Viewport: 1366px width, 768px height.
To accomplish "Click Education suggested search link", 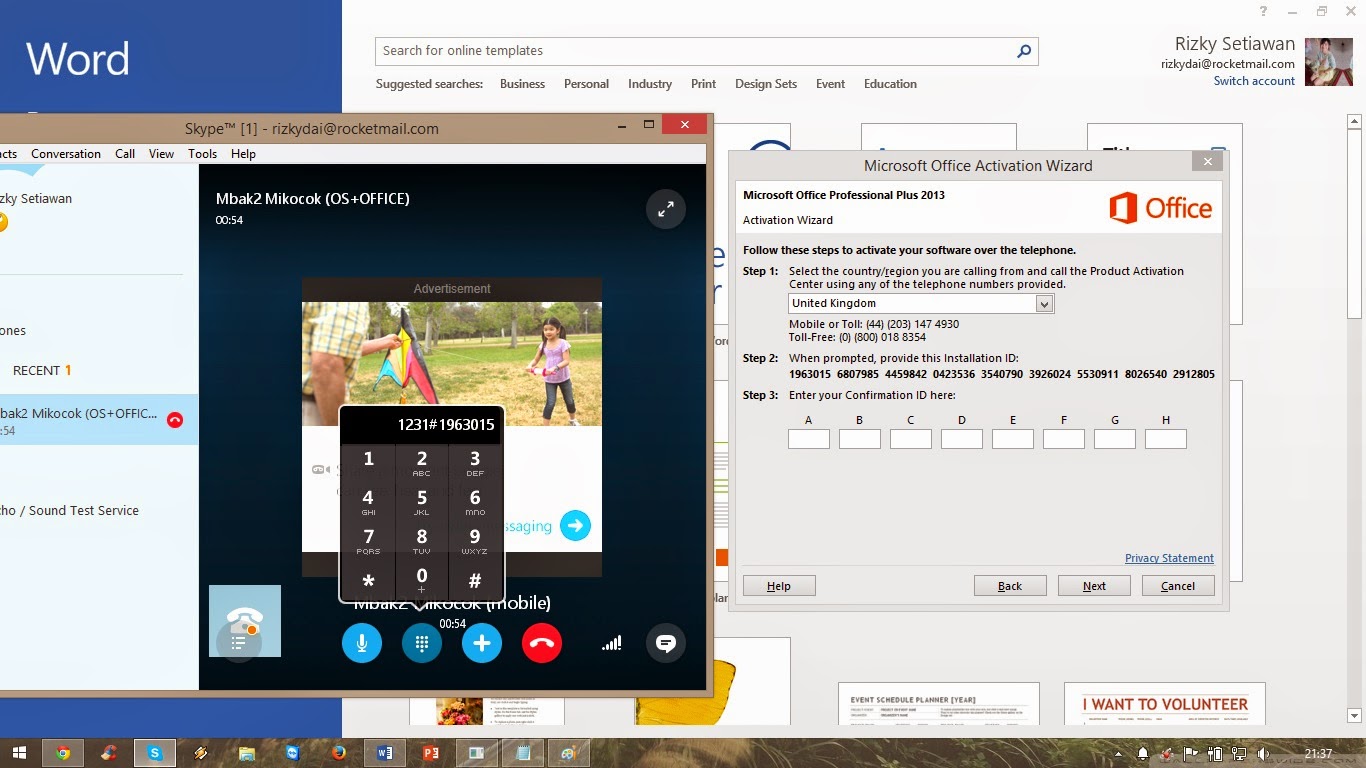I will point(890,84).
